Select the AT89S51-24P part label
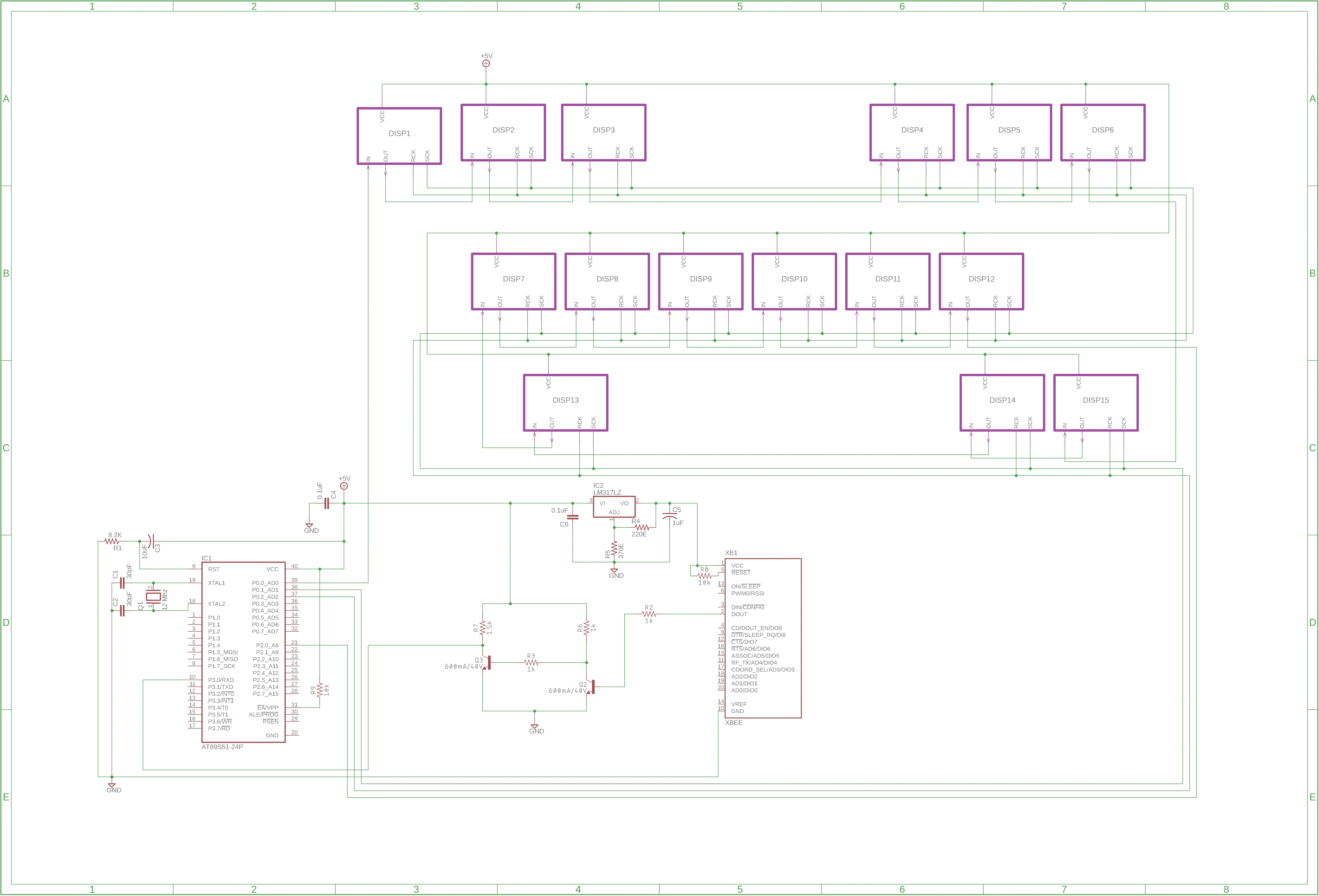 tap(222, 747)
